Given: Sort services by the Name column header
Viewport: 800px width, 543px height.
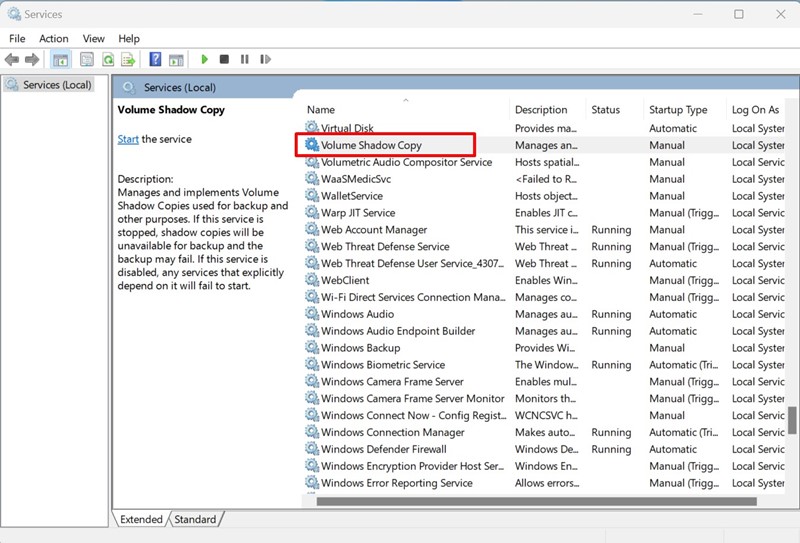Looking at the screenshot, I should point(321,110).
